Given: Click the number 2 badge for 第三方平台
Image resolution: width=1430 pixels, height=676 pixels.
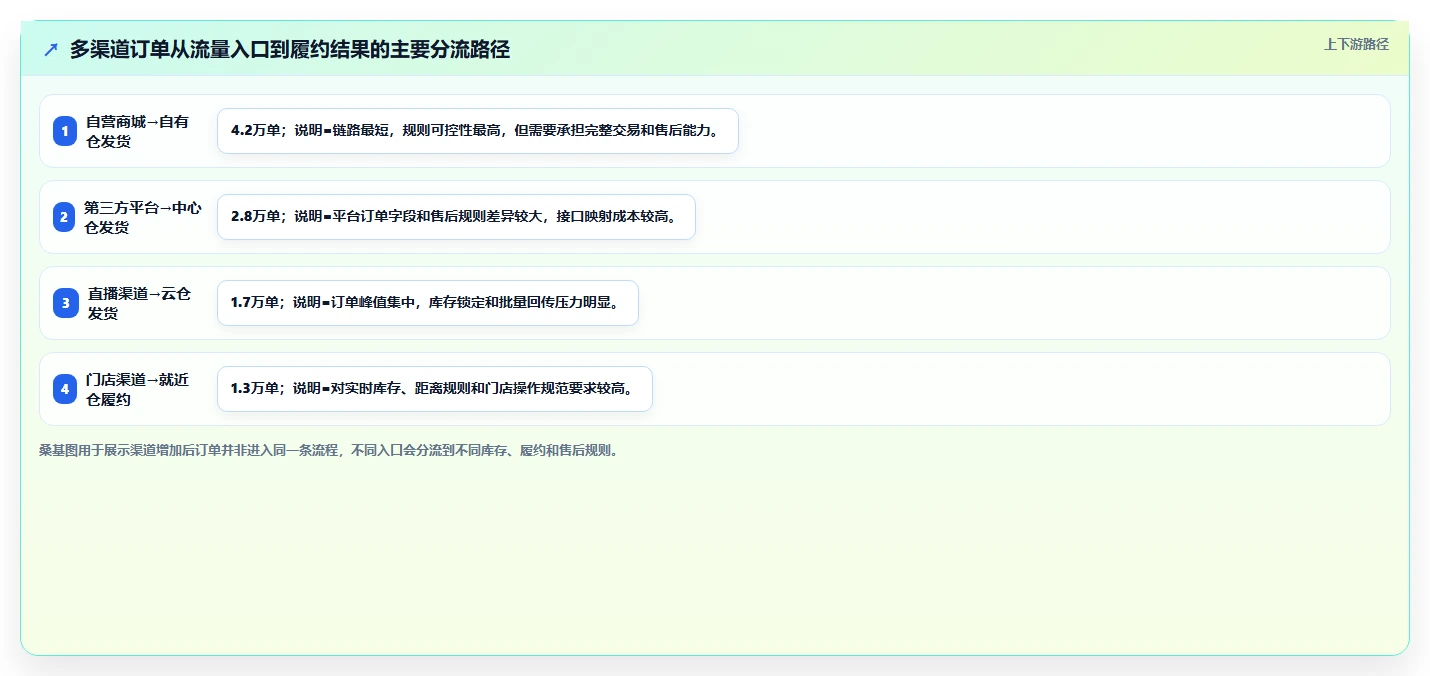Looking at the screenshot, I should pos(65,217).
